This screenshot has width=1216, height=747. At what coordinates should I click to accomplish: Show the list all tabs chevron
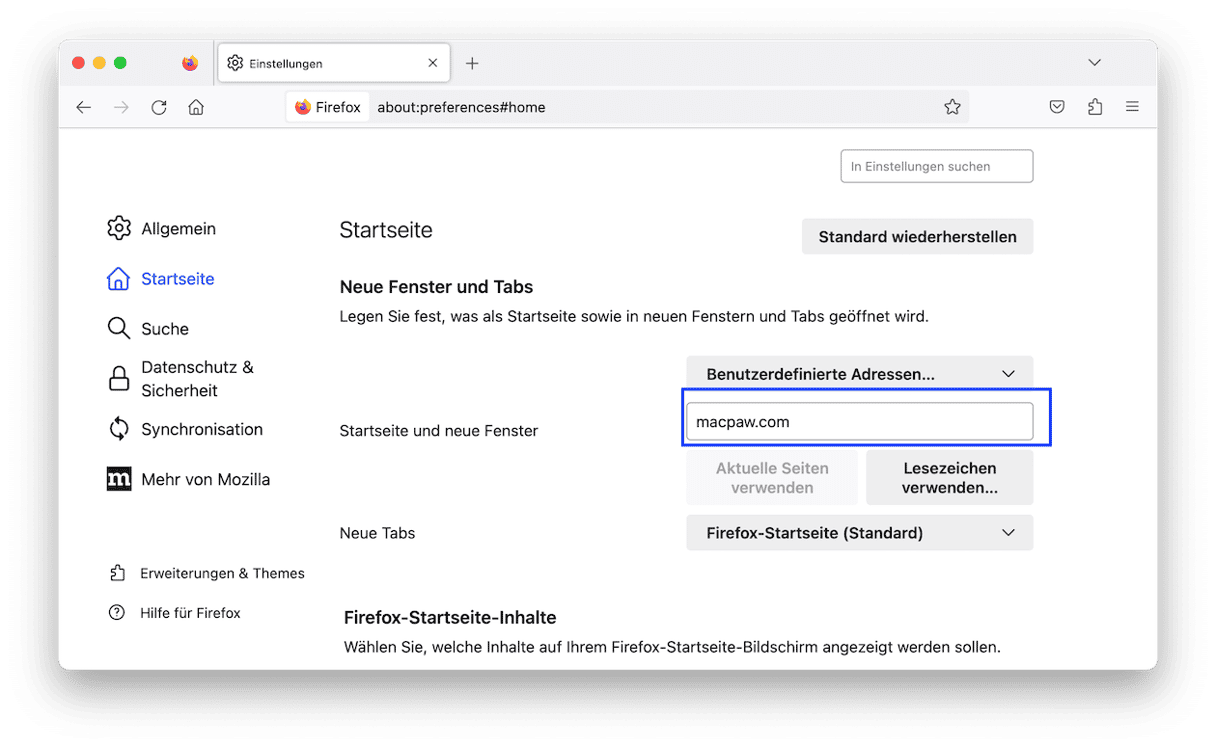[x=1095, y=63]
